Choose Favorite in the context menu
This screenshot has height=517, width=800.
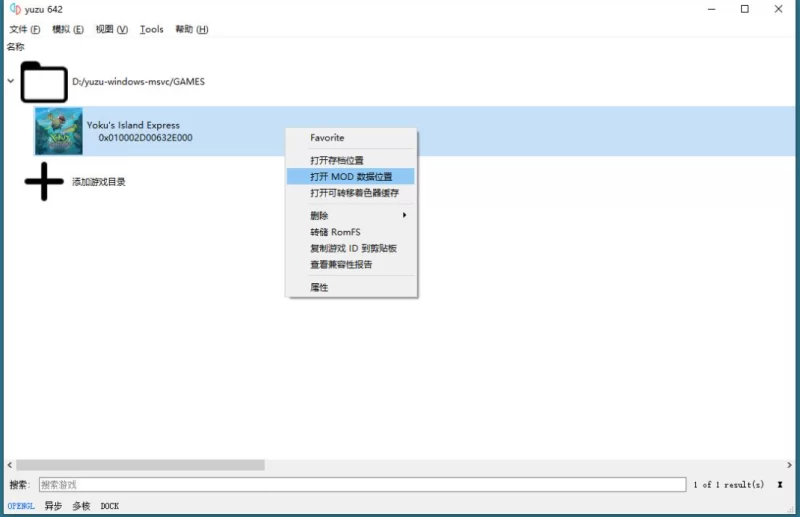(x=351, y=138)
